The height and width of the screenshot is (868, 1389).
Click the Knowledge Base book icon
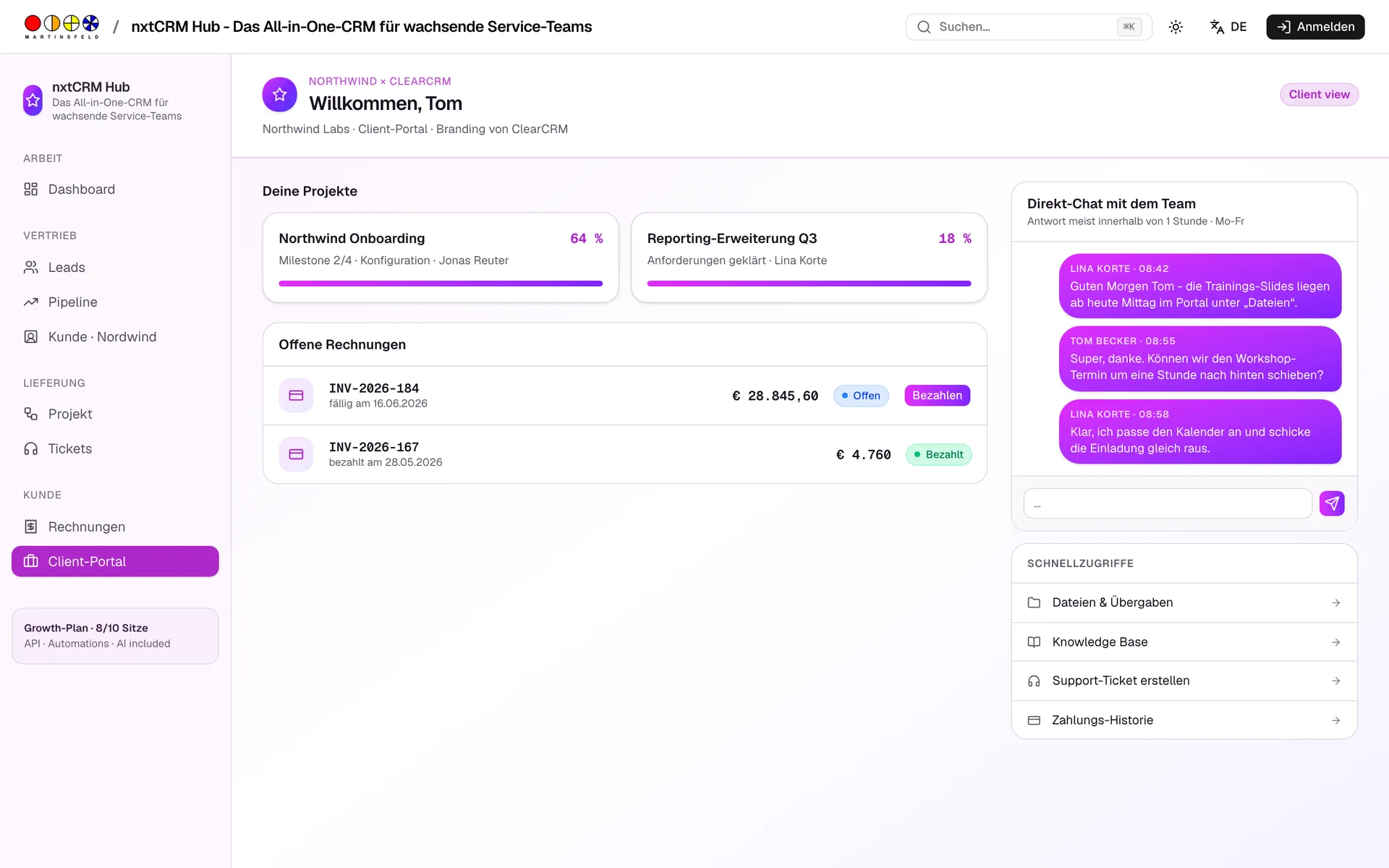click(1034, 642)
